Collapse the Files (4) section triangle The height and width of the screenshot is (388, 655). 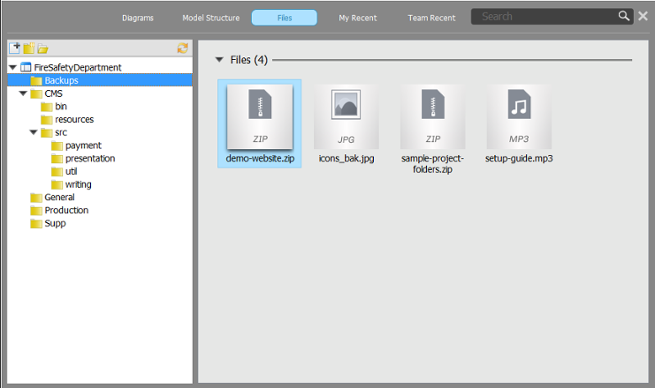click(x=219, y=60)
